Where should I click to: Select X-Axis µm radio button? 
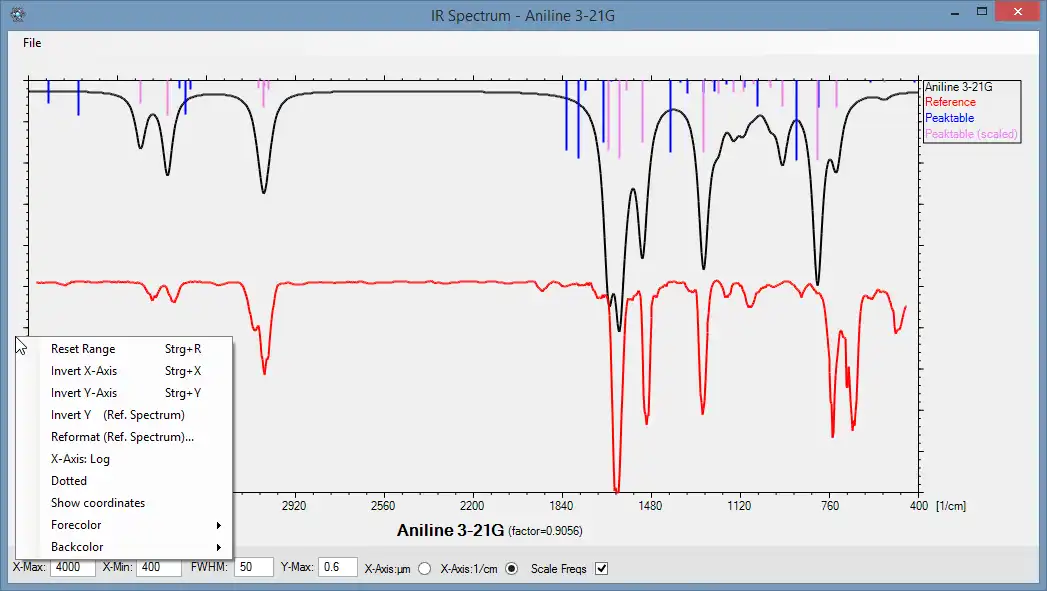click(425, 569)
